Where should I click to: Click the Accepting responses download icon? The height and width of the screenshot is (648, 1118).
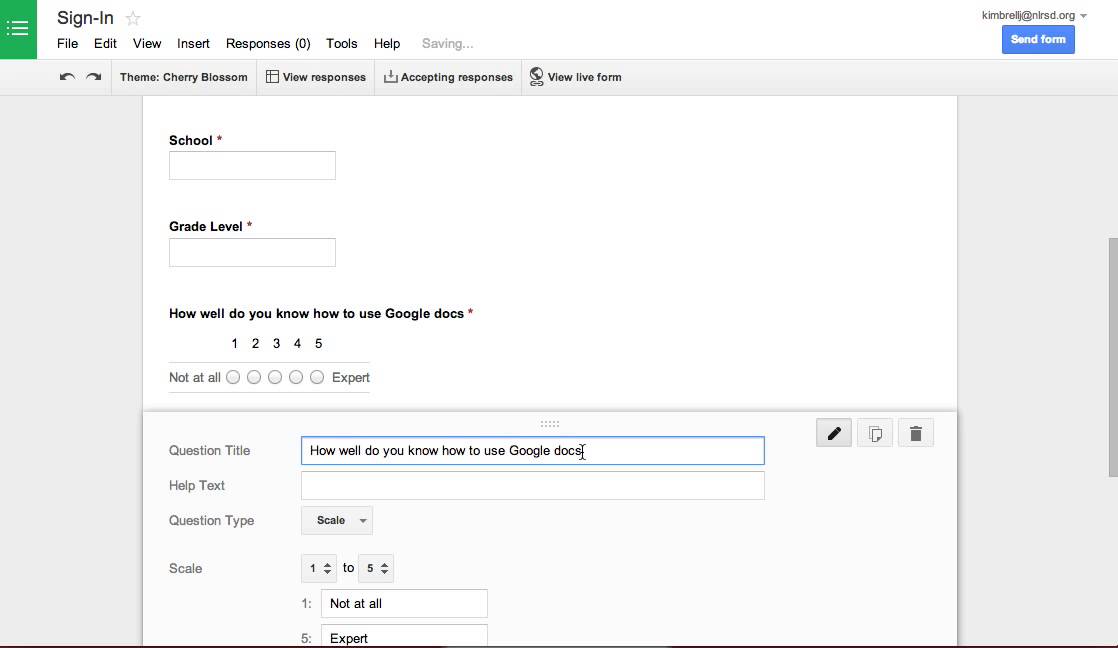click(x=390, y=76)
